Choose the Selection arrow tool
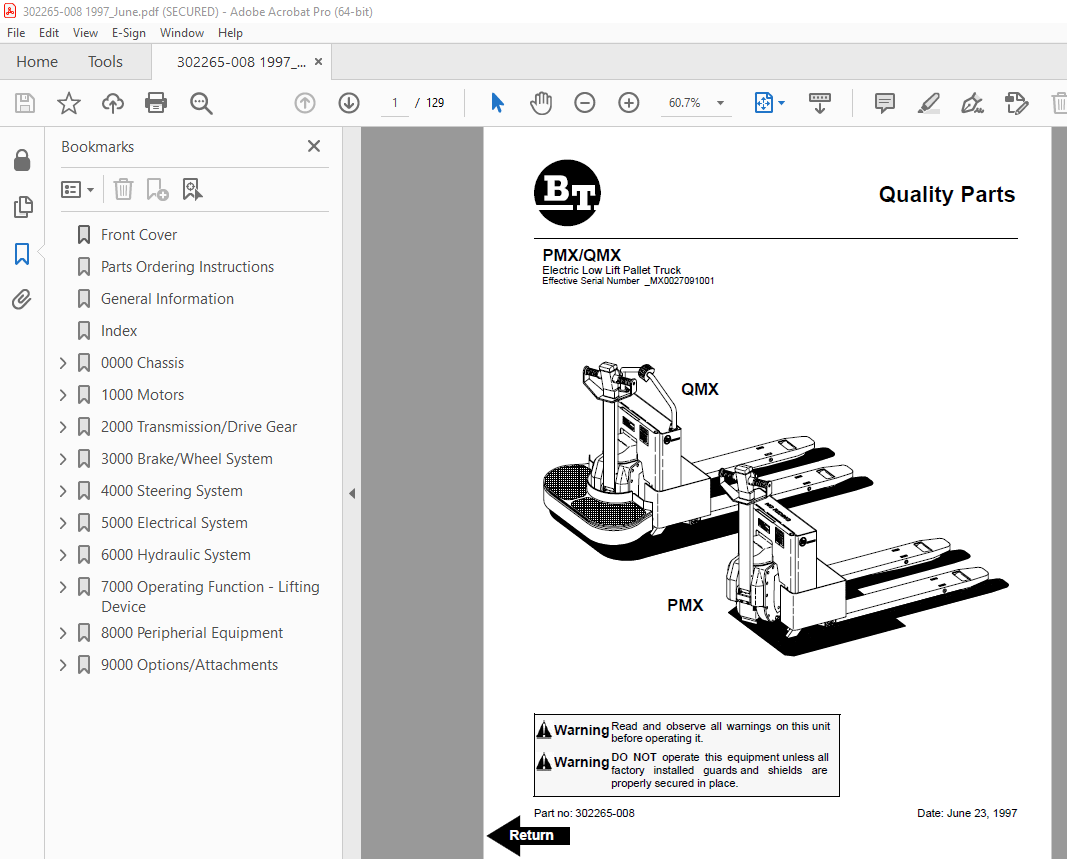 [497, 103]
